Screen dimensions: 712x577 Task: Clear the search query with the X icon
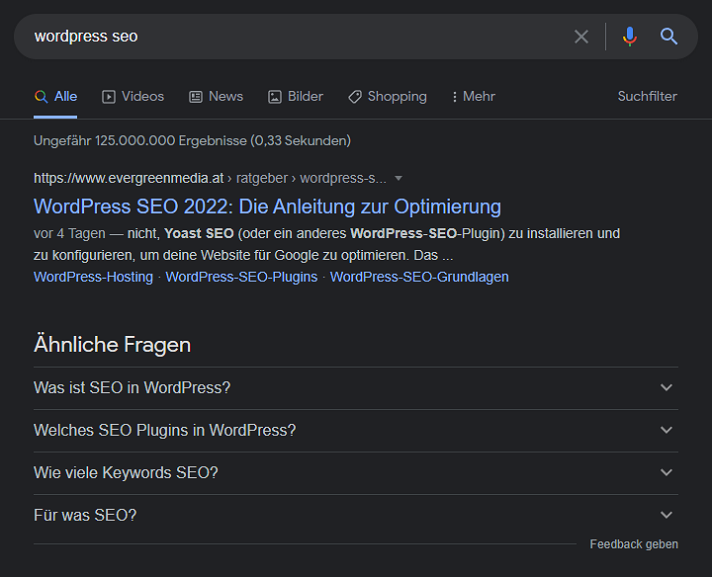[581, 36]
